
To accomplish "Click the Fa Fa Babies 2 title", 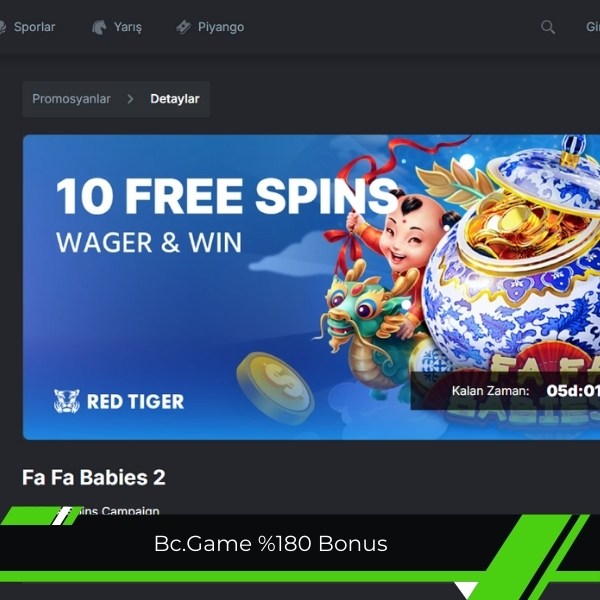I will click(x=94, y=477).
